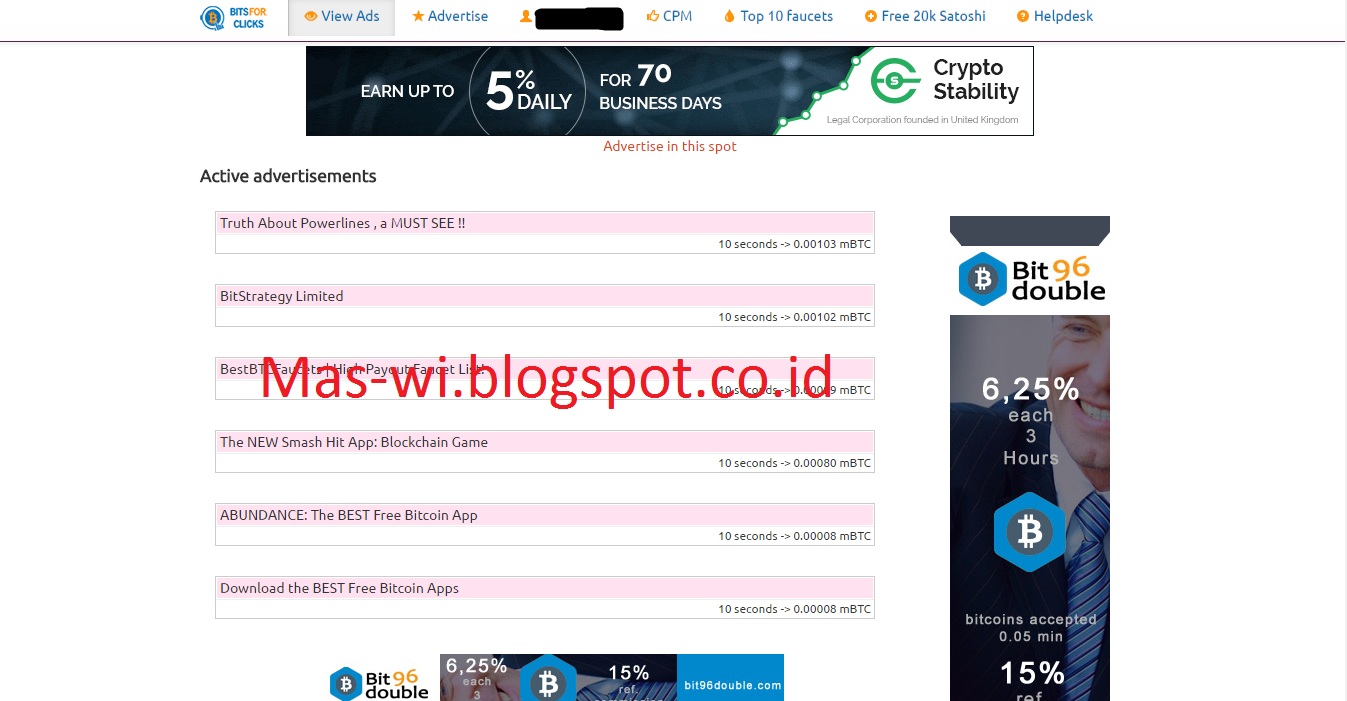
Task: Click '10 seconds -> 0.00103 mBTC' text
Action: pos(794,244)
